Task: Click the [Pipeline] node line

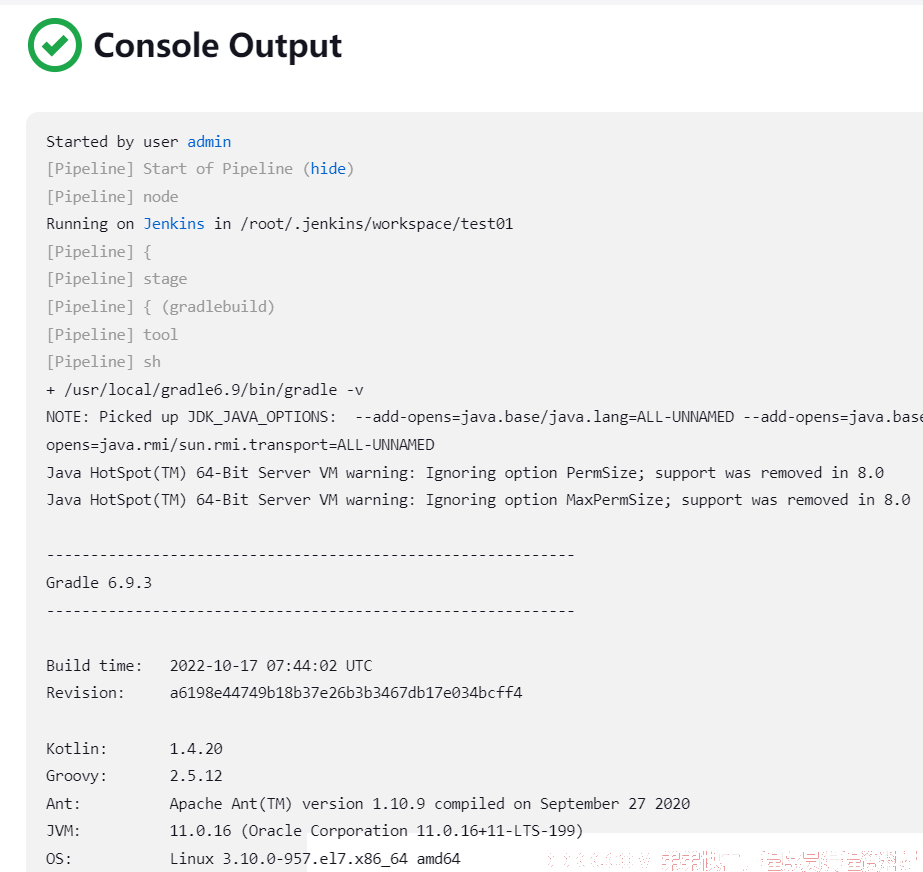Action: [x=112, y=197]
